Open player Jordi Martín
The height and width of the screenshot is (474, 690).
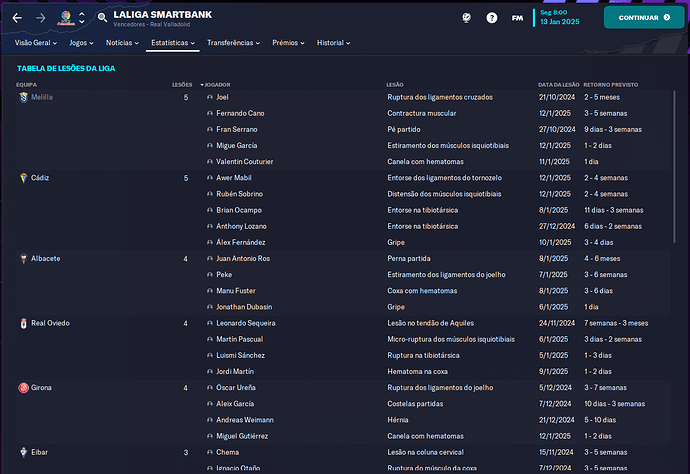pyautogui.click(x=235, y=371)
